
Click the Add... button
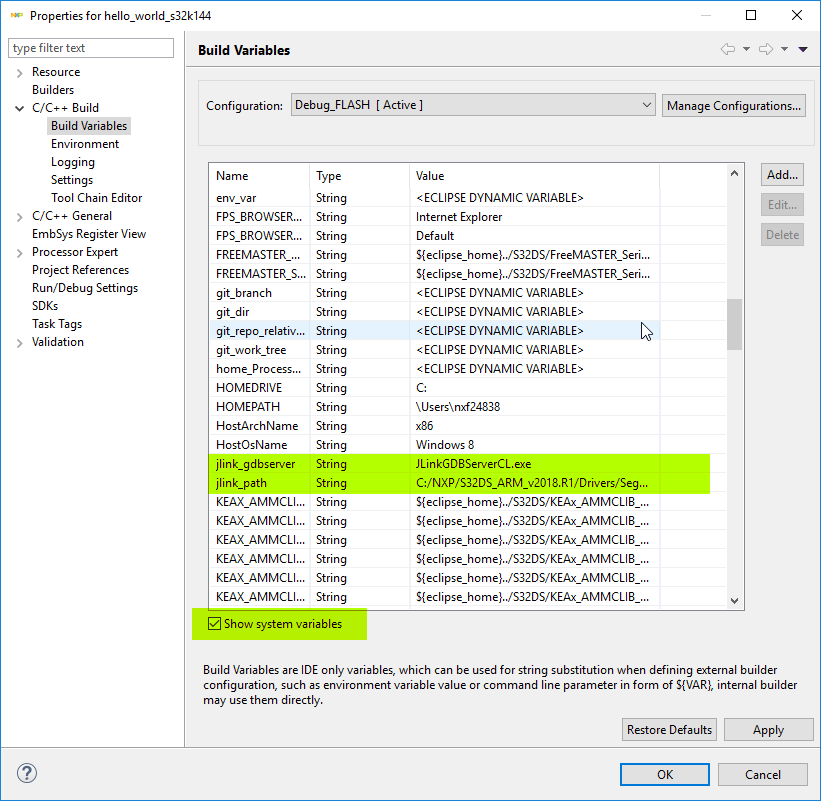tap(782, 175)
